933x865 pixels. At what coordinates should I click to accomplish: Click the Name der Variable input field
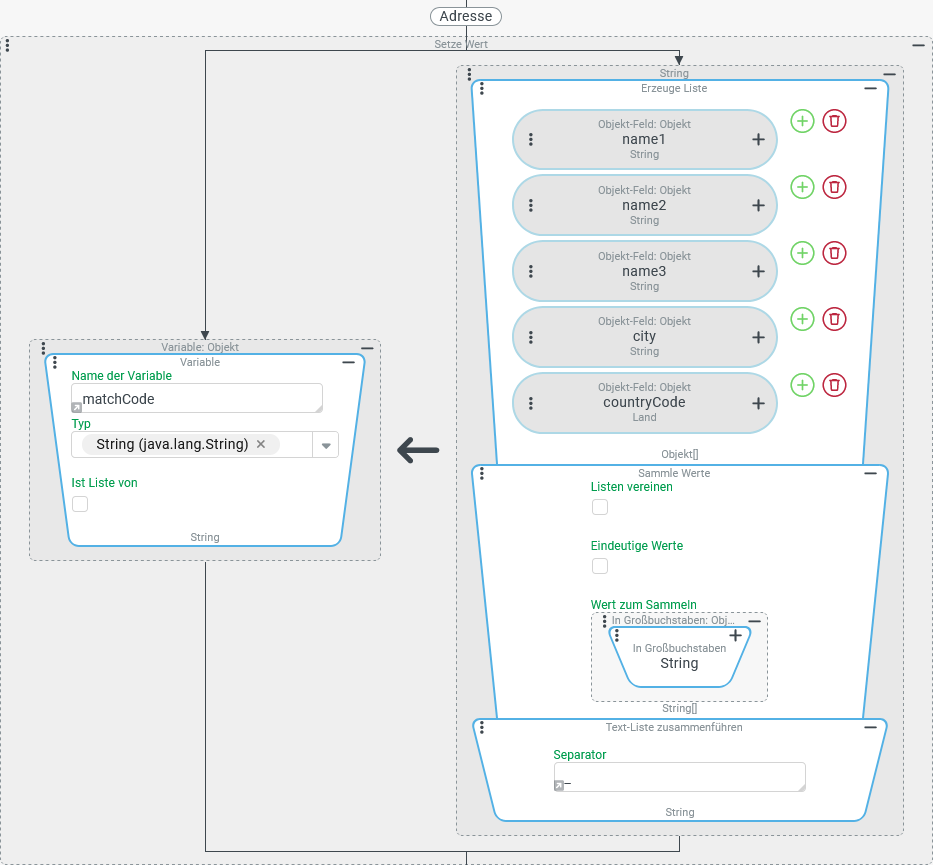click(197, 398)
